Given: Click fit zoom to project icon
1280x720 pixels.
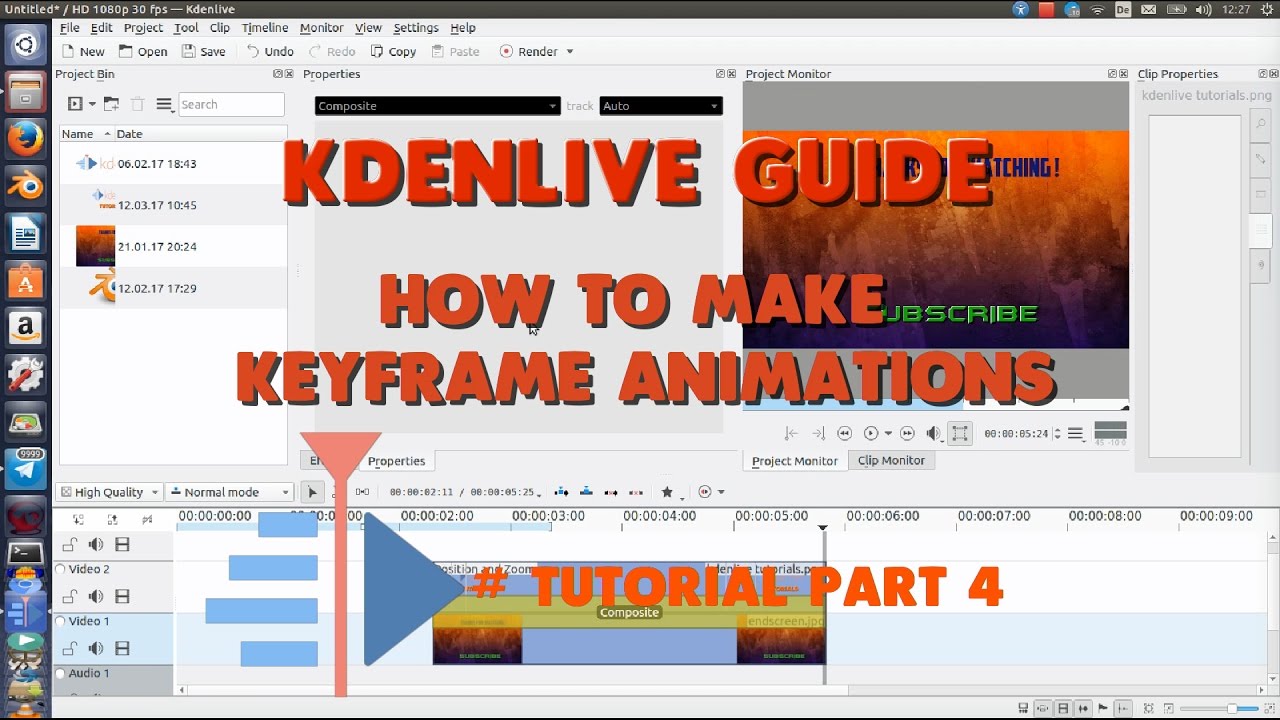Looking at the screenshot, I should [x=1148, y=709].
